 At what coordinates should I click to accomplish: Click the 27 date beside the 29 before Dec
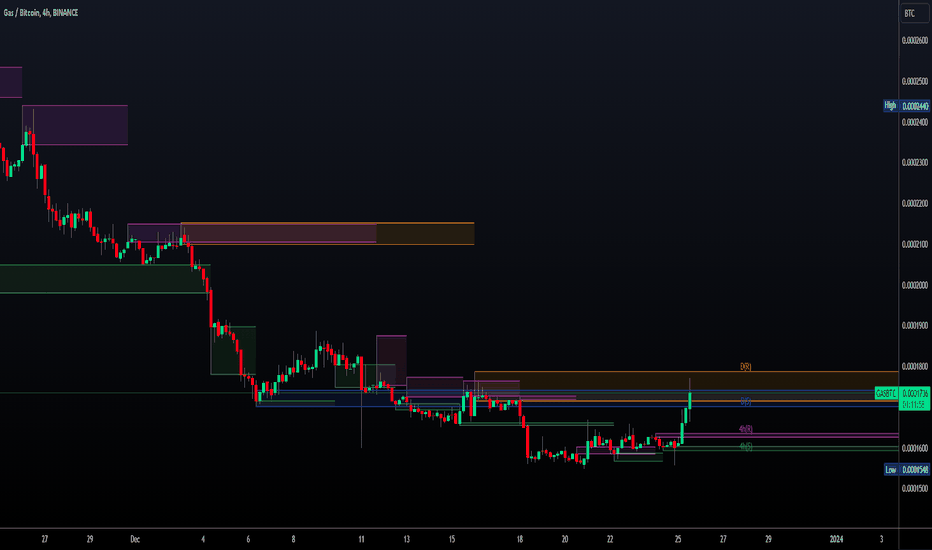45,539
